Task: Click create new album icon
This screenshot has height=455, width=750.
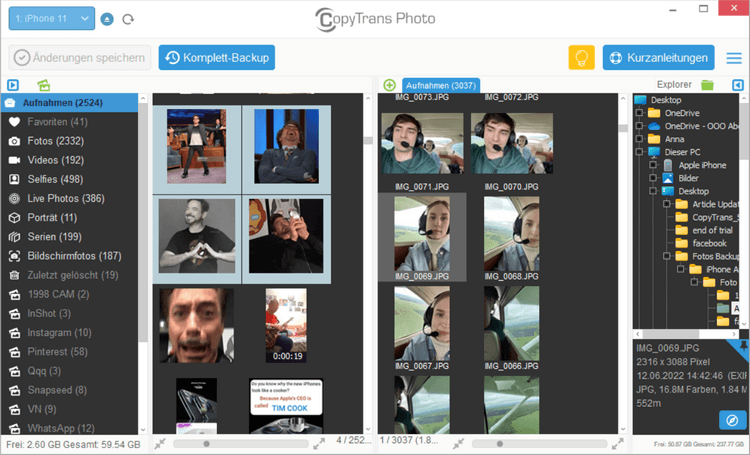Action: (x=44, y=85)
